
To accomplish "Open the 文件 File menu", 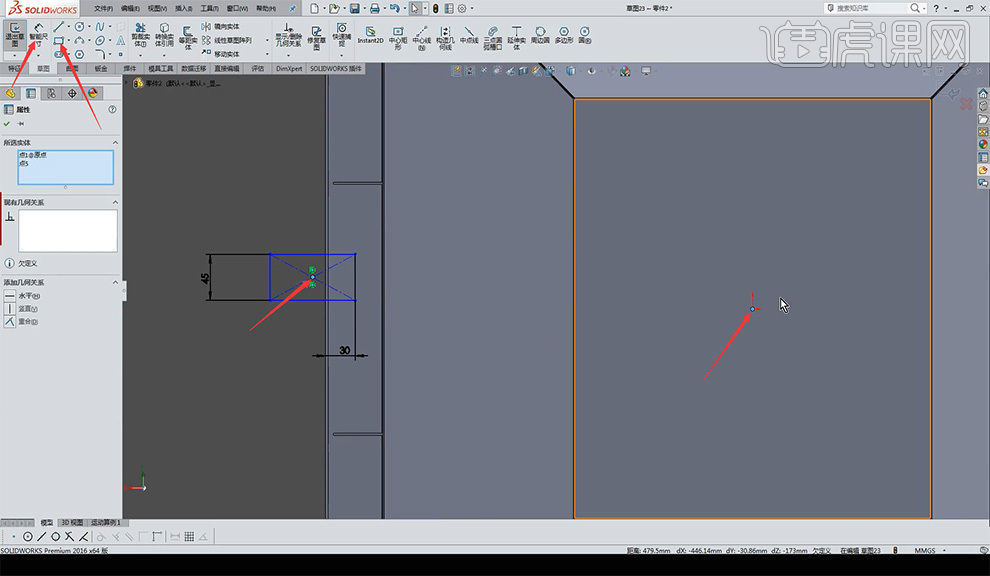I will click(104, 8).
